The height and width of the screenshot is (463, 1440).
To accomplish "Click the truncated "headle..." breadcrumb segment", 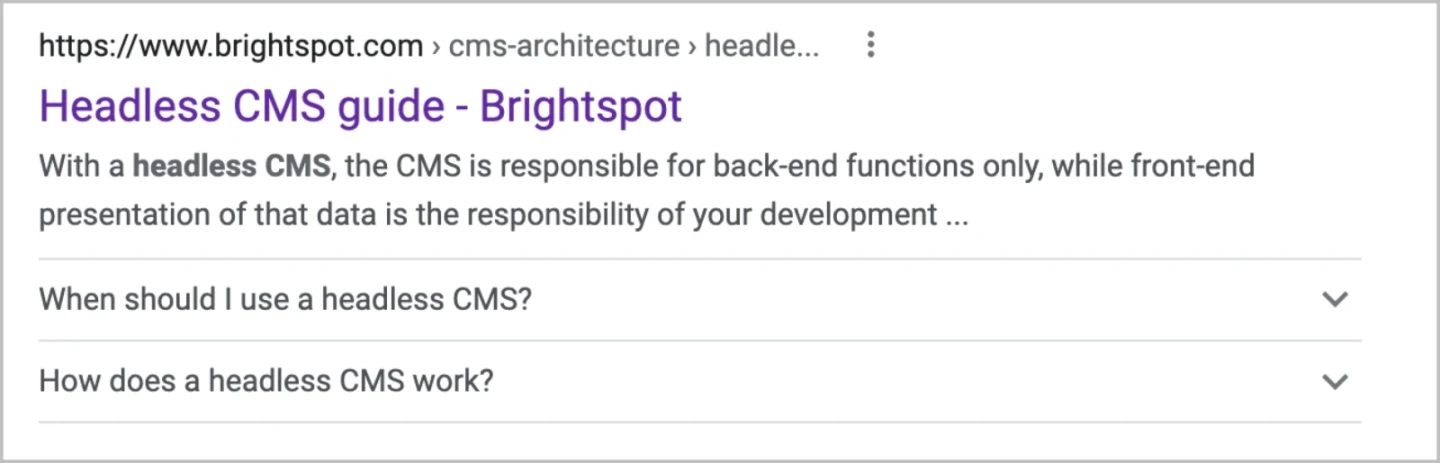I will (761, 46).
